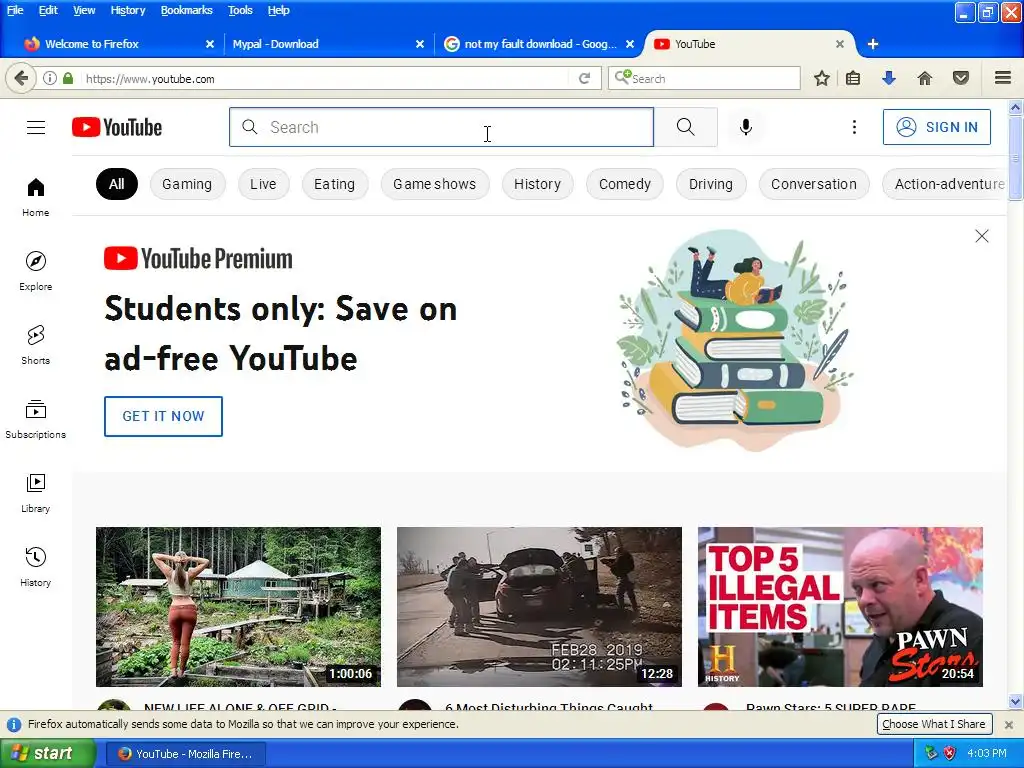Open the File menu
This screenshot has width=1024, height=768.
15,10
